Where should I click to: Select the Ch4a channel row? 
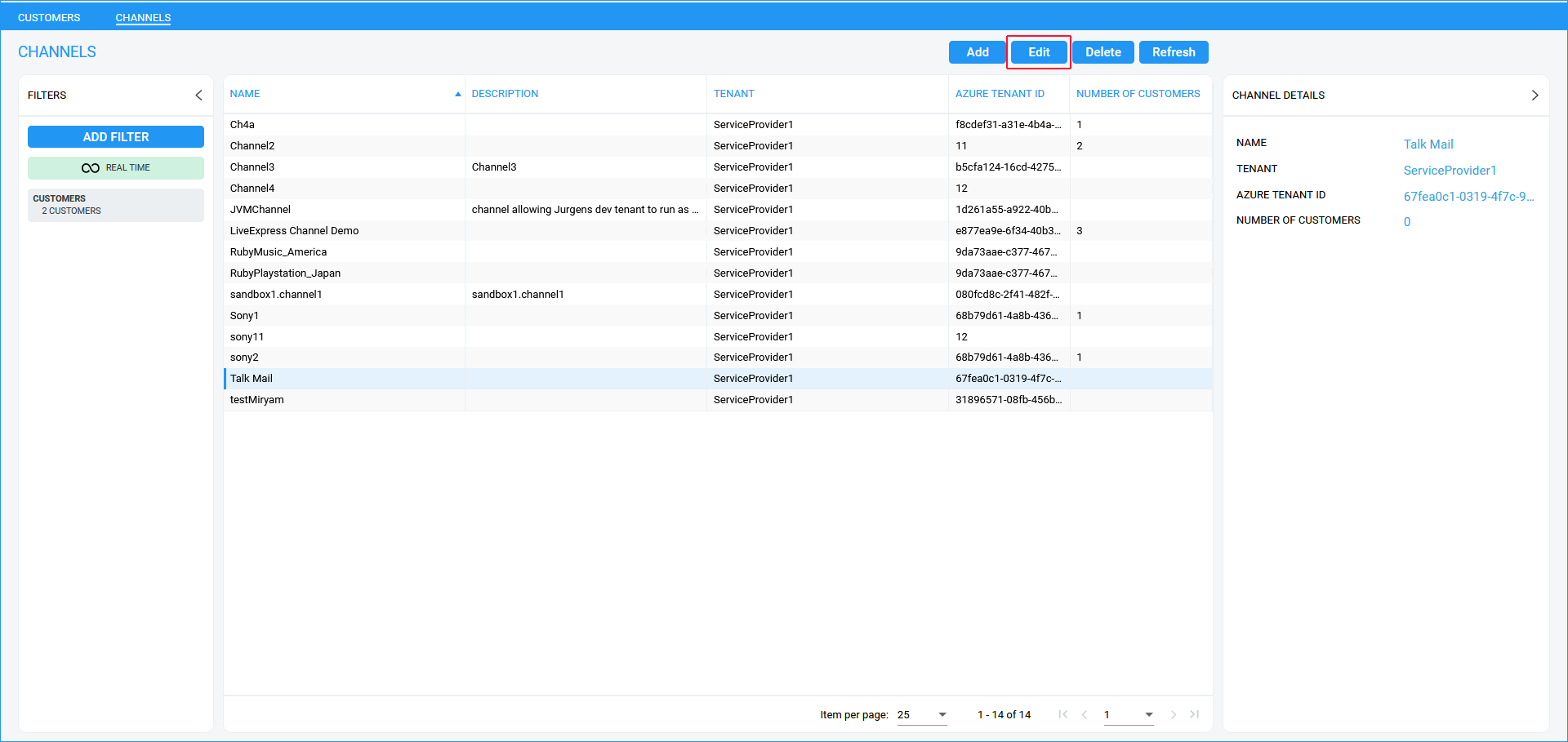pyautogui.click(x=718, y=125)
